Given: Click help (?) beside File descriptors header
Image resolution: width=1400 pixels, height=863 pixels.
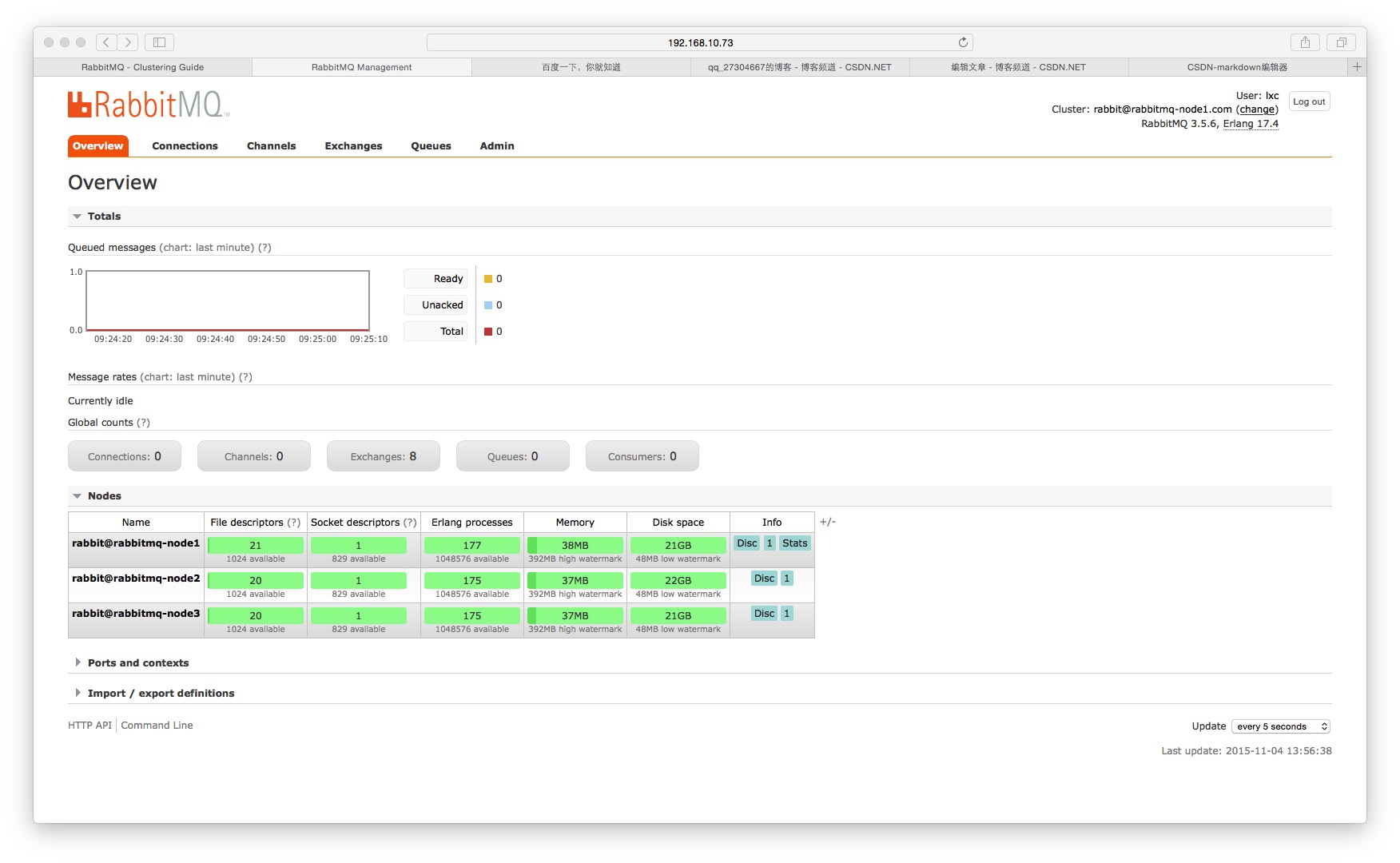Looking at the screenshot, I should (x=294, y=523).
